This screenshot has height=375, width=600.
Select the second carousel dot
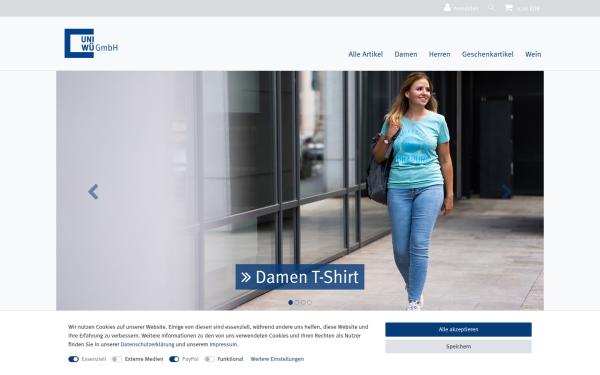point(297,302)
